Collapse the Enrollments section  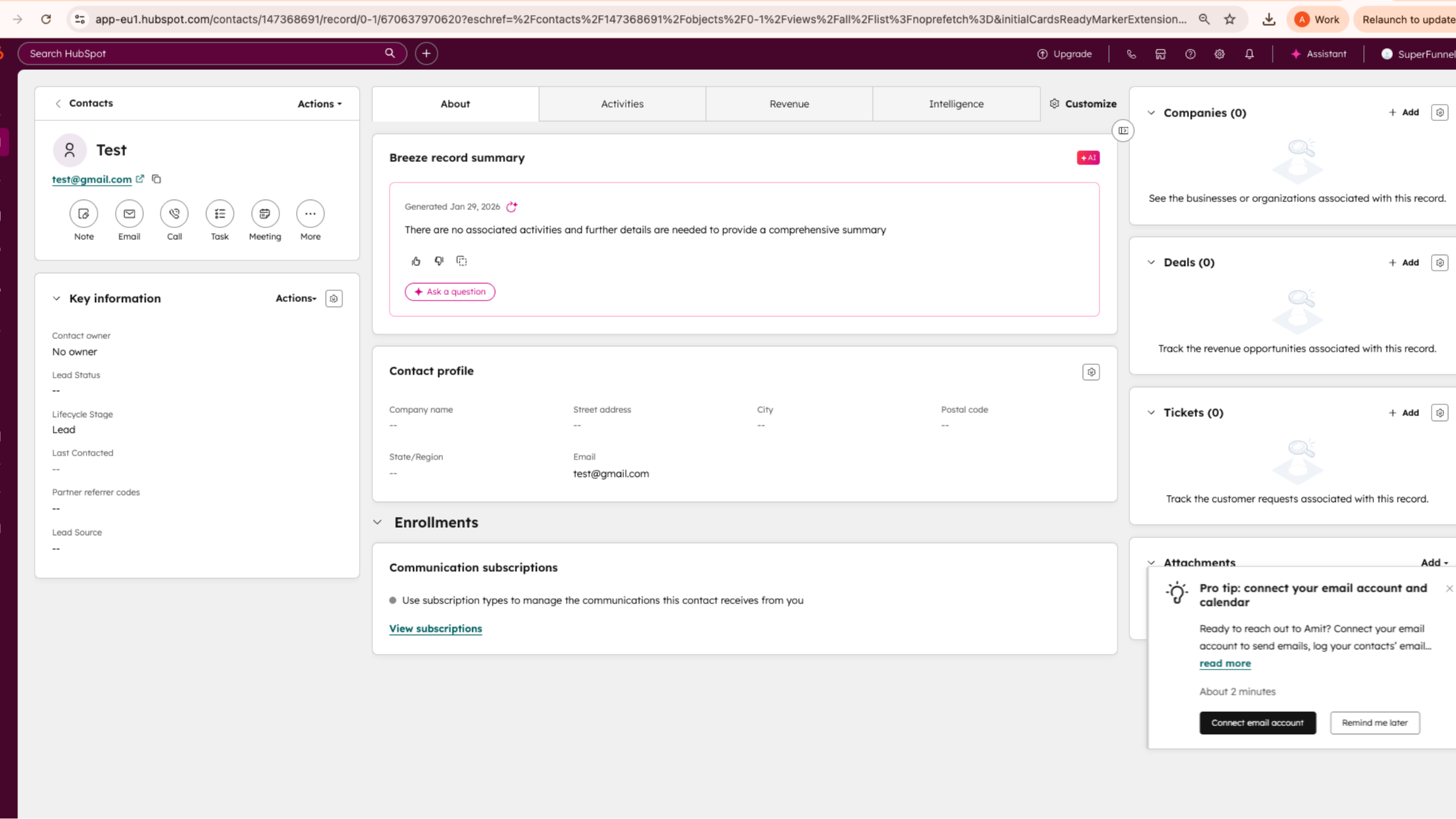pyautogui.click(x=379, y=522)
